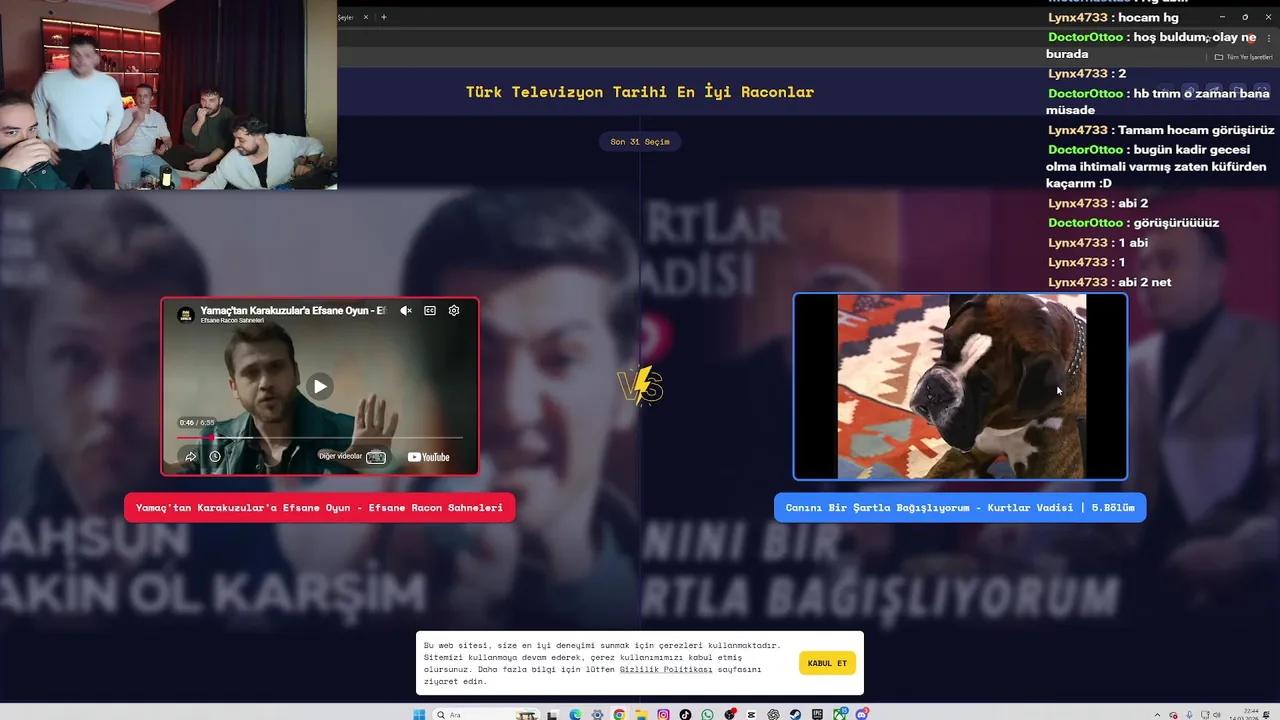Open Epic Games Launcher from the taskbar
The height and width of the screenshot is (720, 1280).
point(817,714)
